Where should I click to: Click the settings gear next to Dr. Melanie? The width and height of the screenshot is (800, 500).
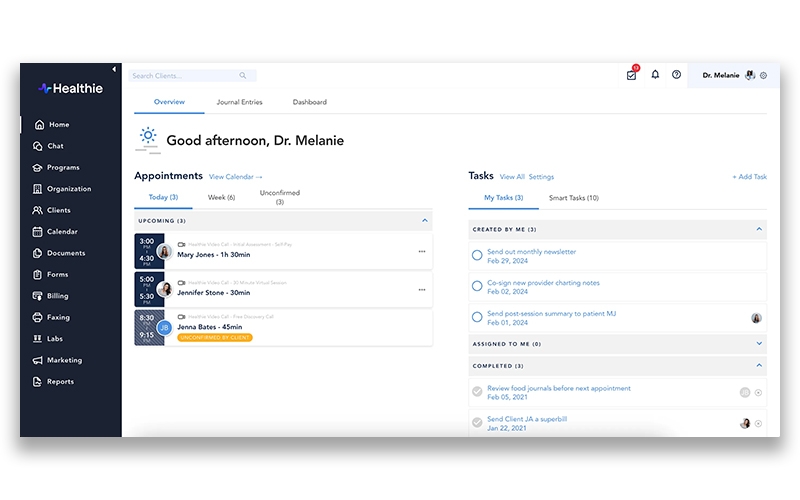[763, 75]
